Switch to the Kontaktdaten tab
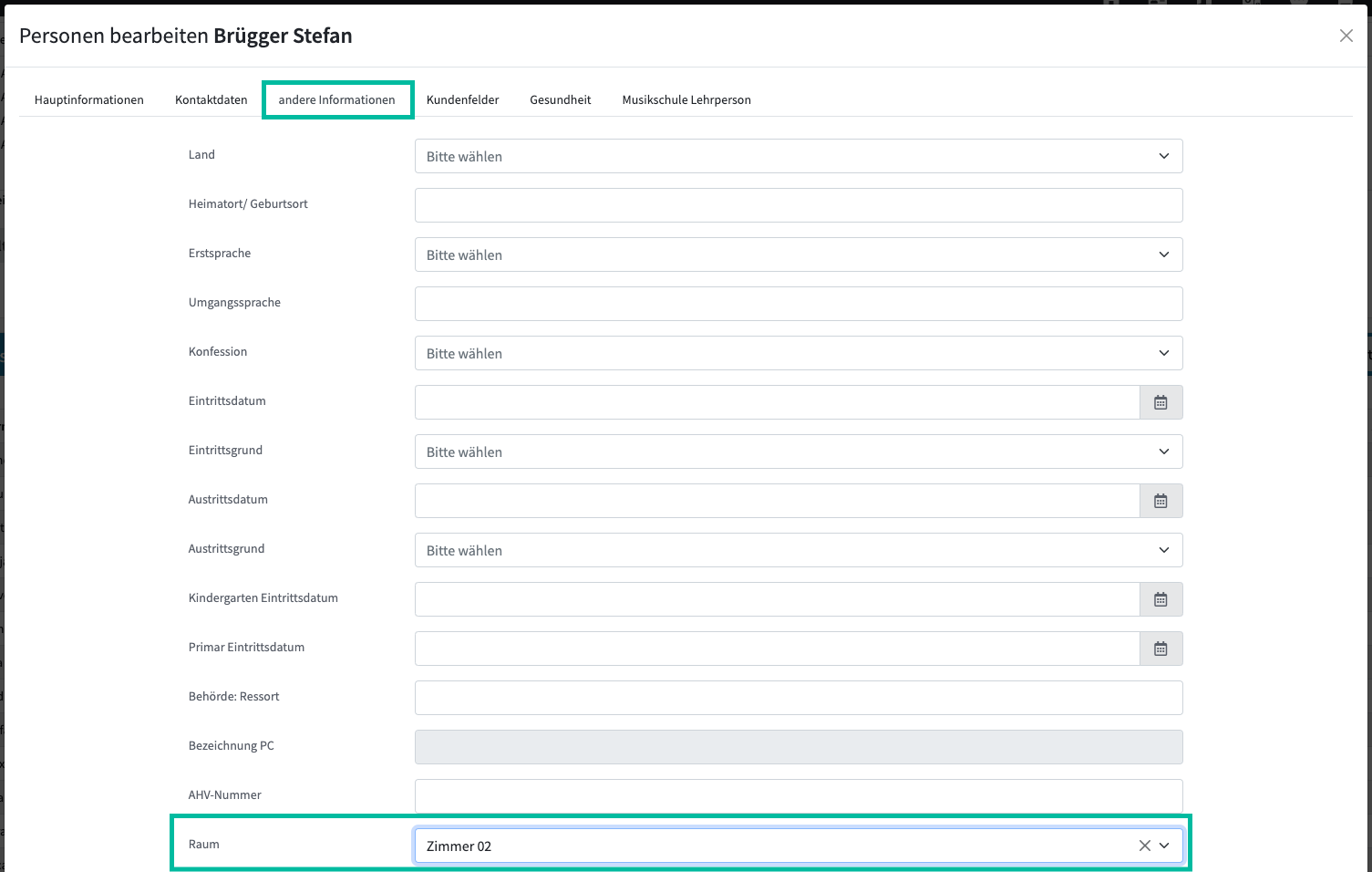 pos(211,99)
